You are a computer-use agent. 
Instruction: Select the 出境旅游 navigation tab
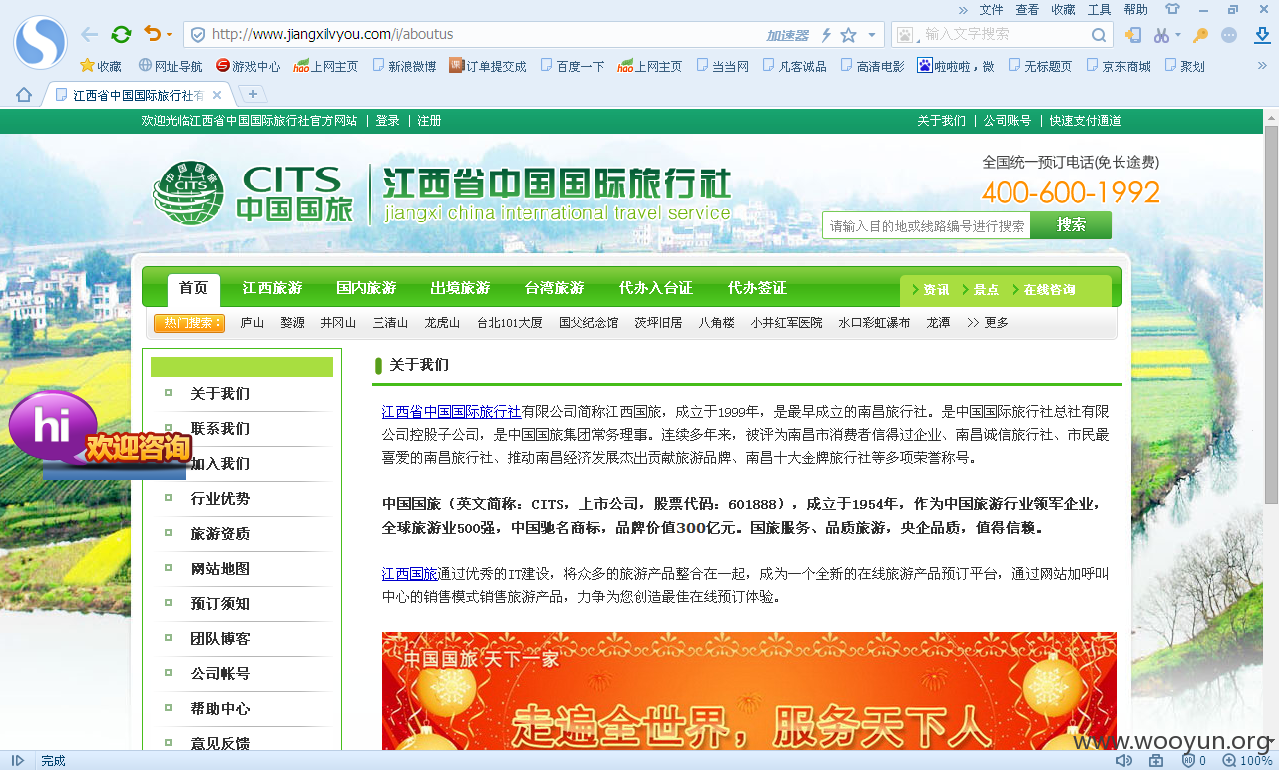coord(460,288)
